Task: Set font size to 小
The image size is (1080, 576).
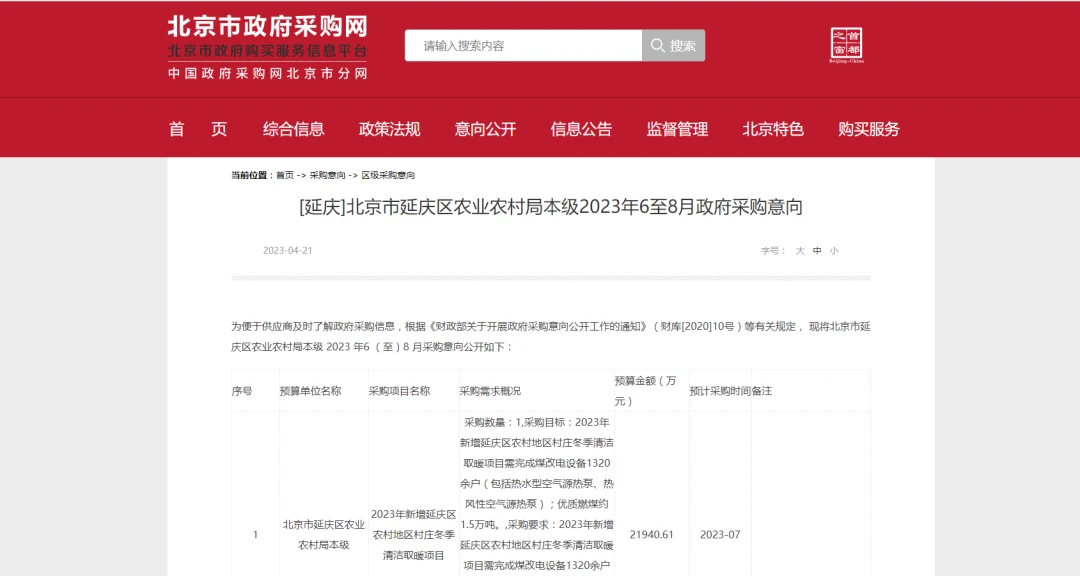Action: 834,251
